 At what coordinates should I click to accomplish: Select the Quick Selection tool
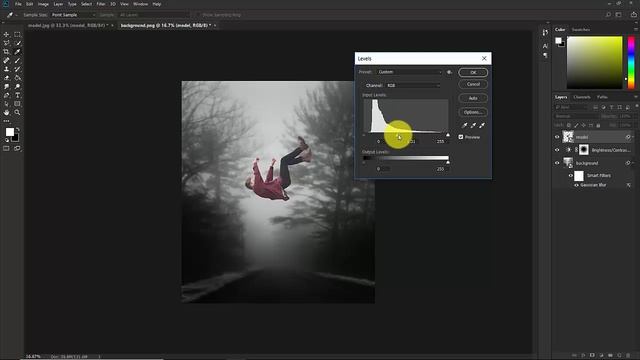pos(17,43)
